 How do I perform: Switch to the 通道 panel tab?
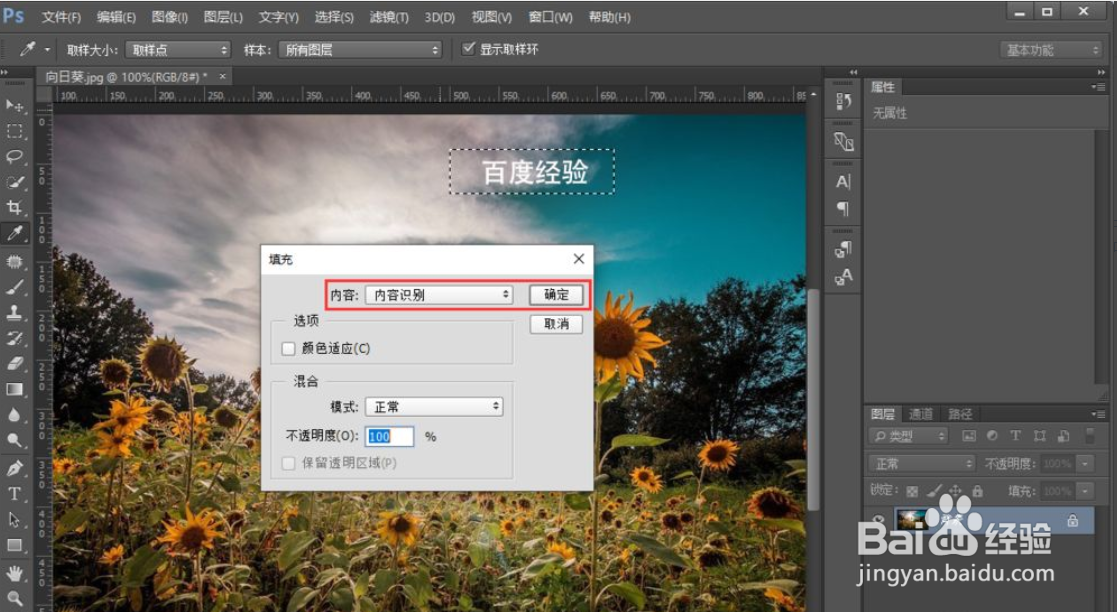(x=923, y=413)
